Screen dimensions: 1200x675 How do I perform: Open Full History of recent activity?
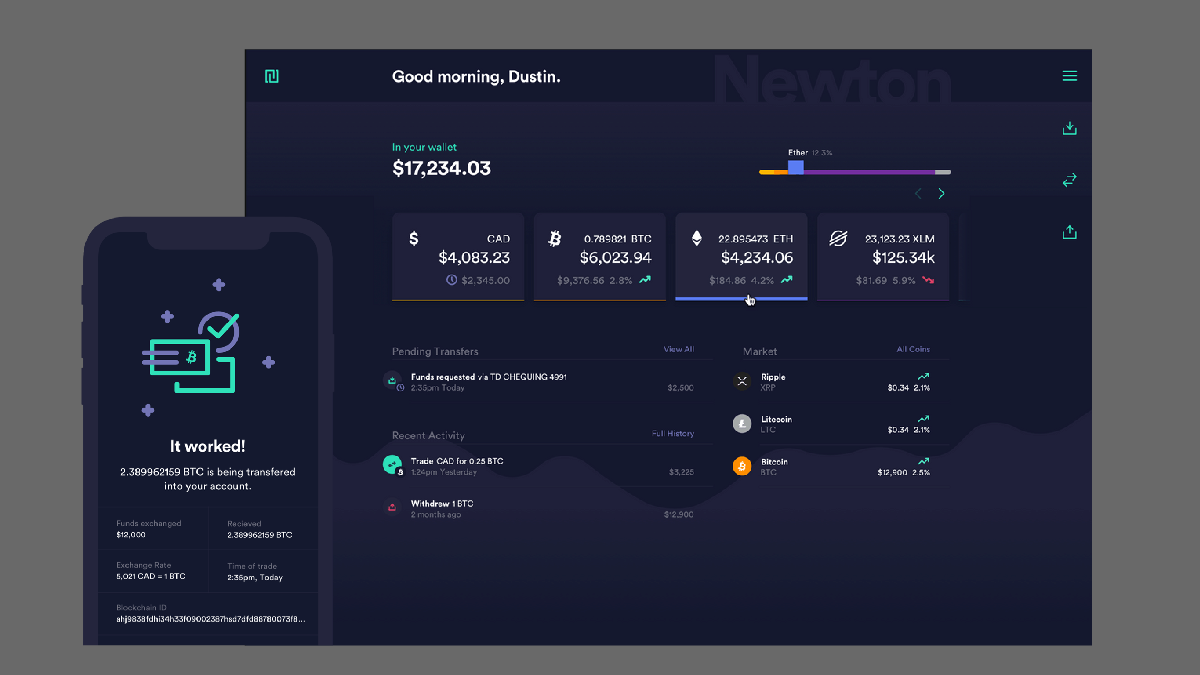tap(673, 434)
